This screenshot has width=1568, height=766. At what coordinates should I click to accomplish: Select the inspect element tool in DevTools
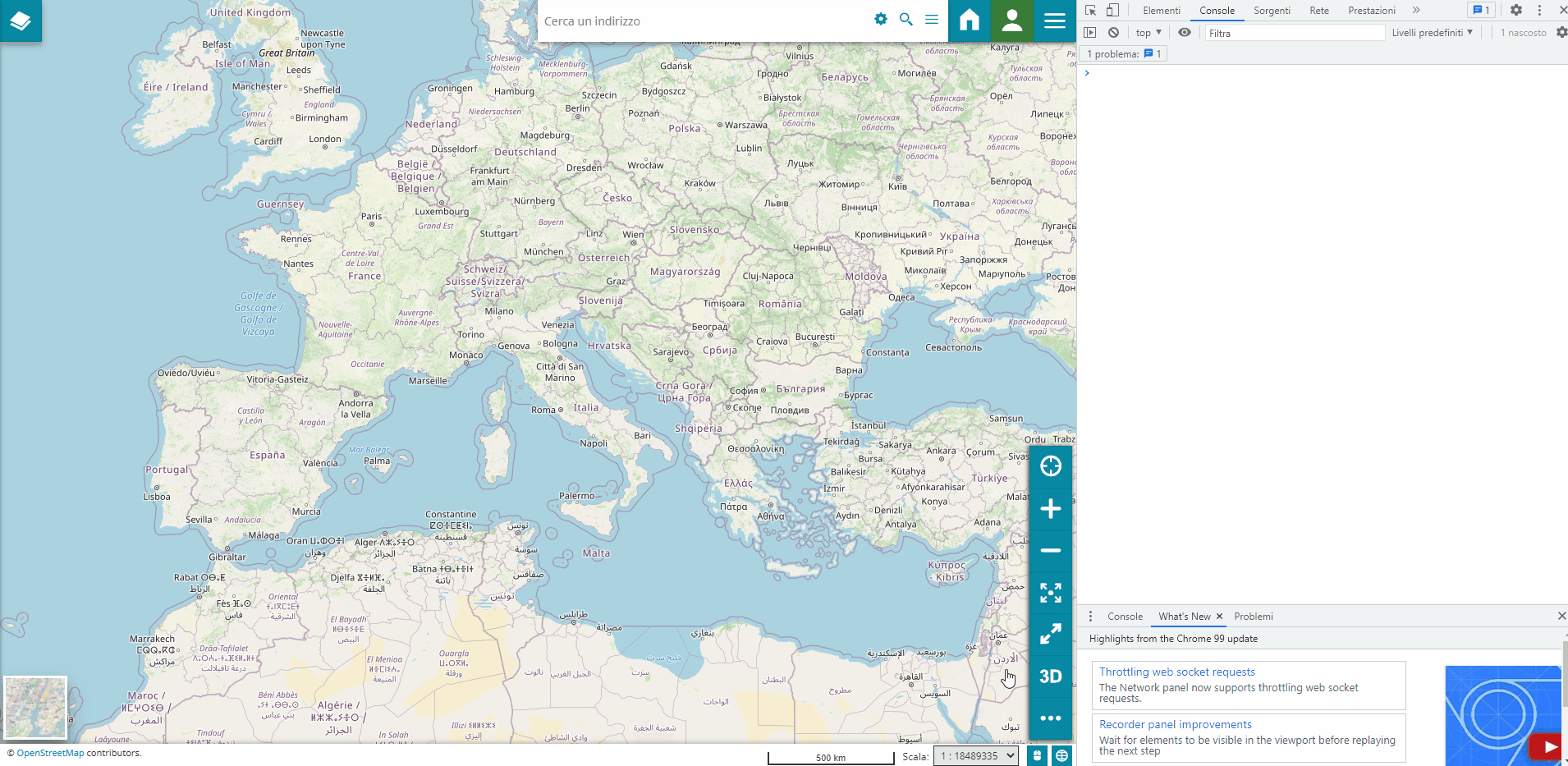point(1091,10)
